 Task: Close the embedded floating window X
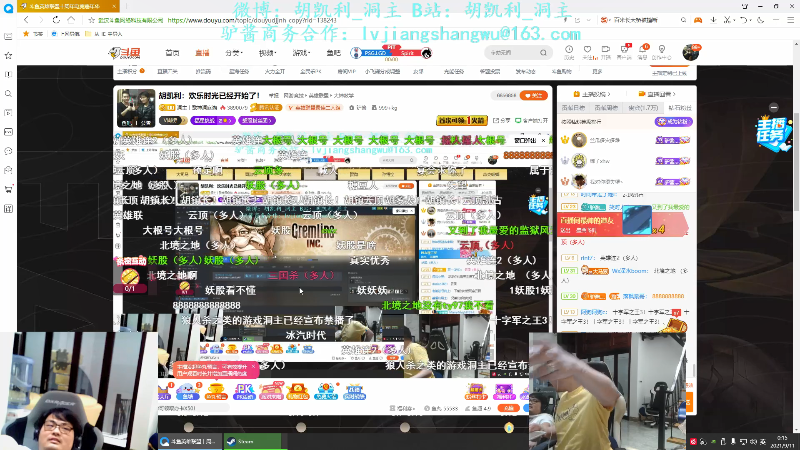[x=543, y=140]
